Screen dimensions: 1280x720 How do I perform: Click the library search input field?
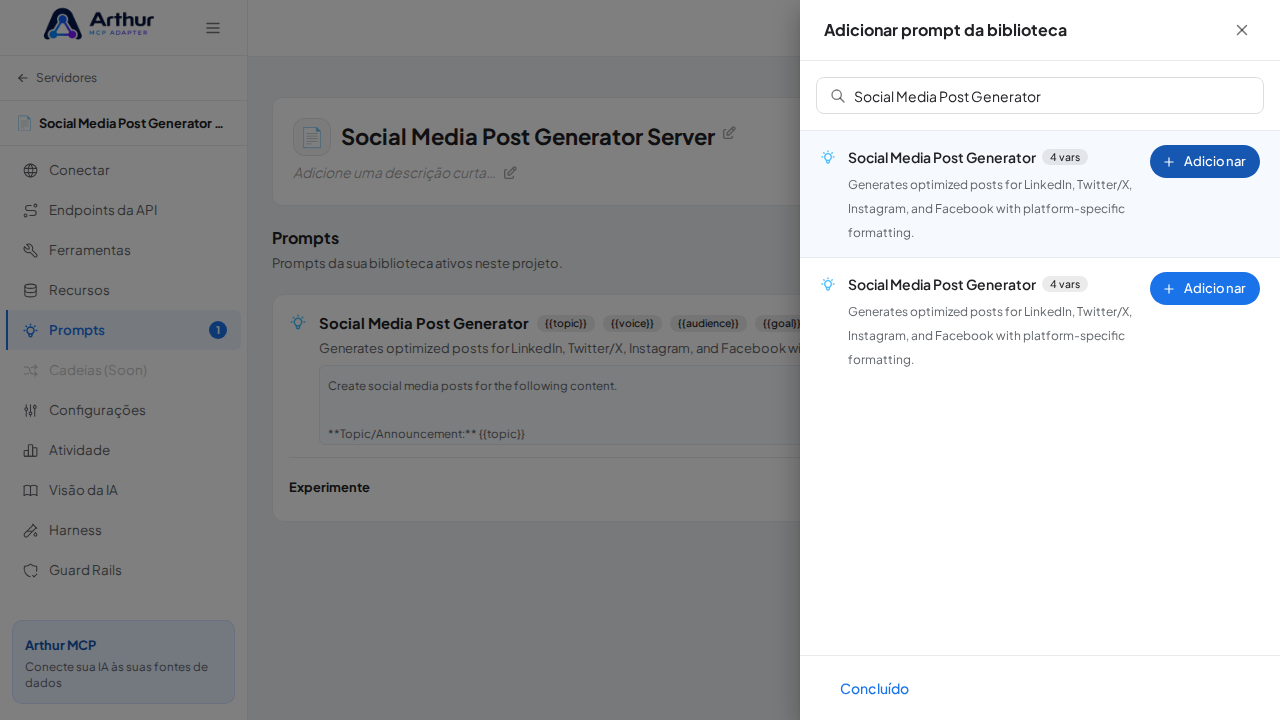[1040, 96]
